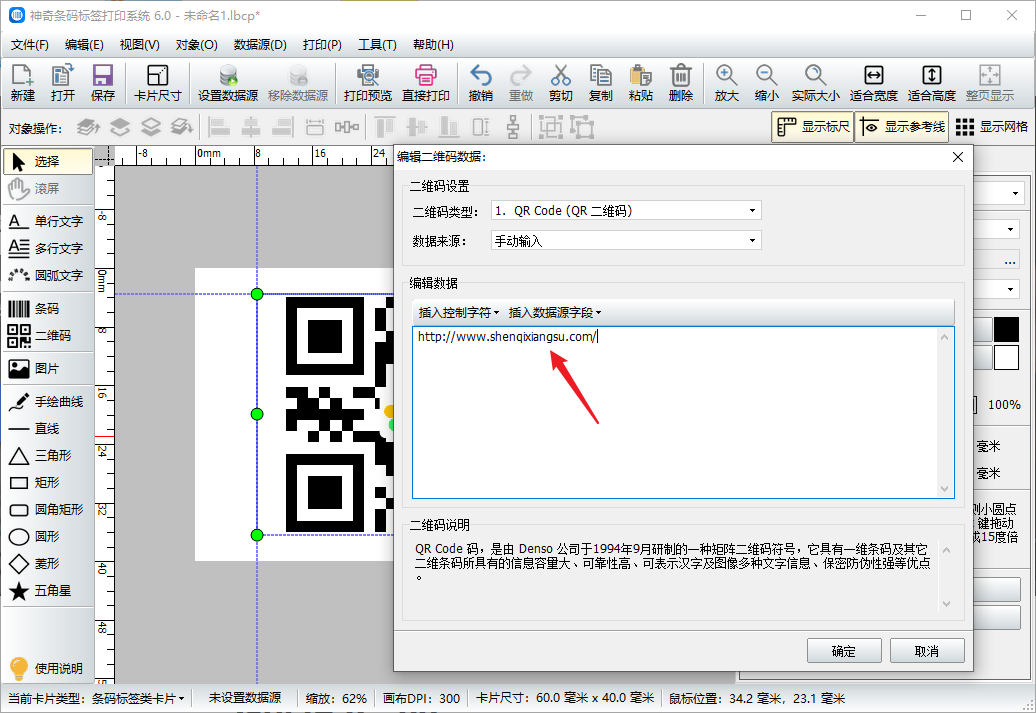
Task: Pick the black color swatch
Action: coord(1006,330)
